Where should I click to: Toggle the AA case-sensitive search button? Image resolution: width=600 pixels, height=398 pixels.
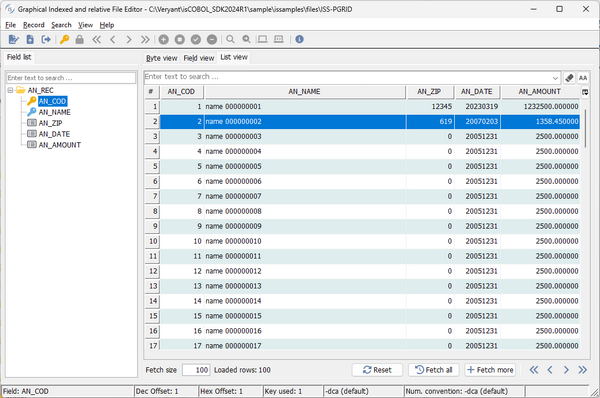583,78
